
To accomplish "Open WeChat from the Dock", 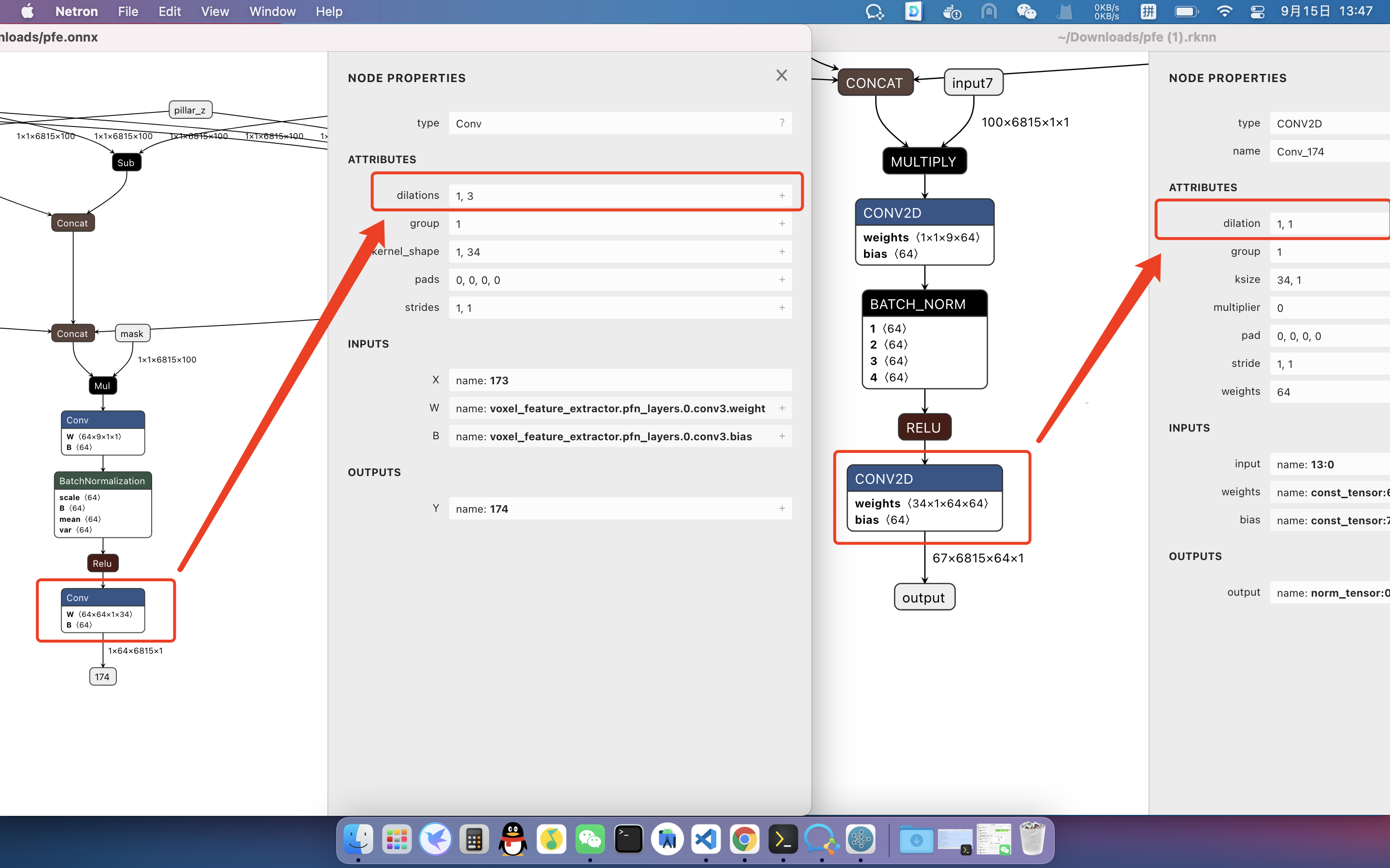I will tap(590, 840).
